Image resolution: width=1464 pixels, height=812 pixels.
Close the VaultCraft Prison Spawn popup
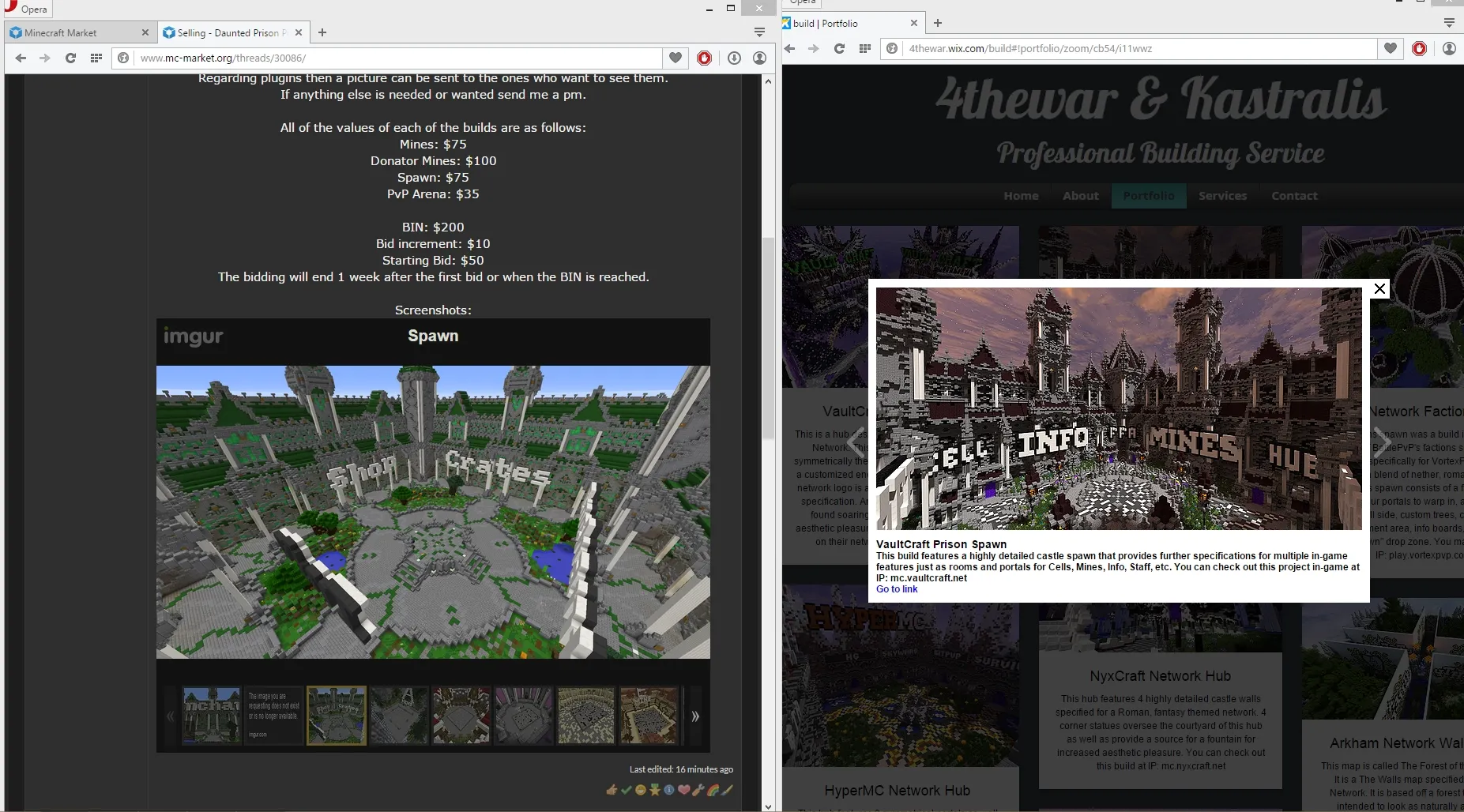tap(1379, 288)
